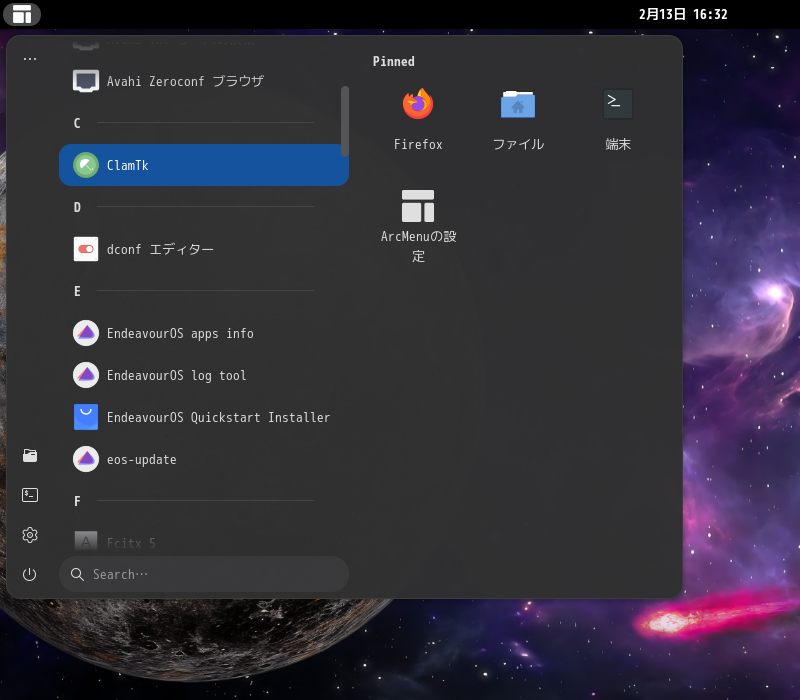Open the folder icon in the left sidebar
This screenshot has width=800, height=700.
tap(30, 455)
